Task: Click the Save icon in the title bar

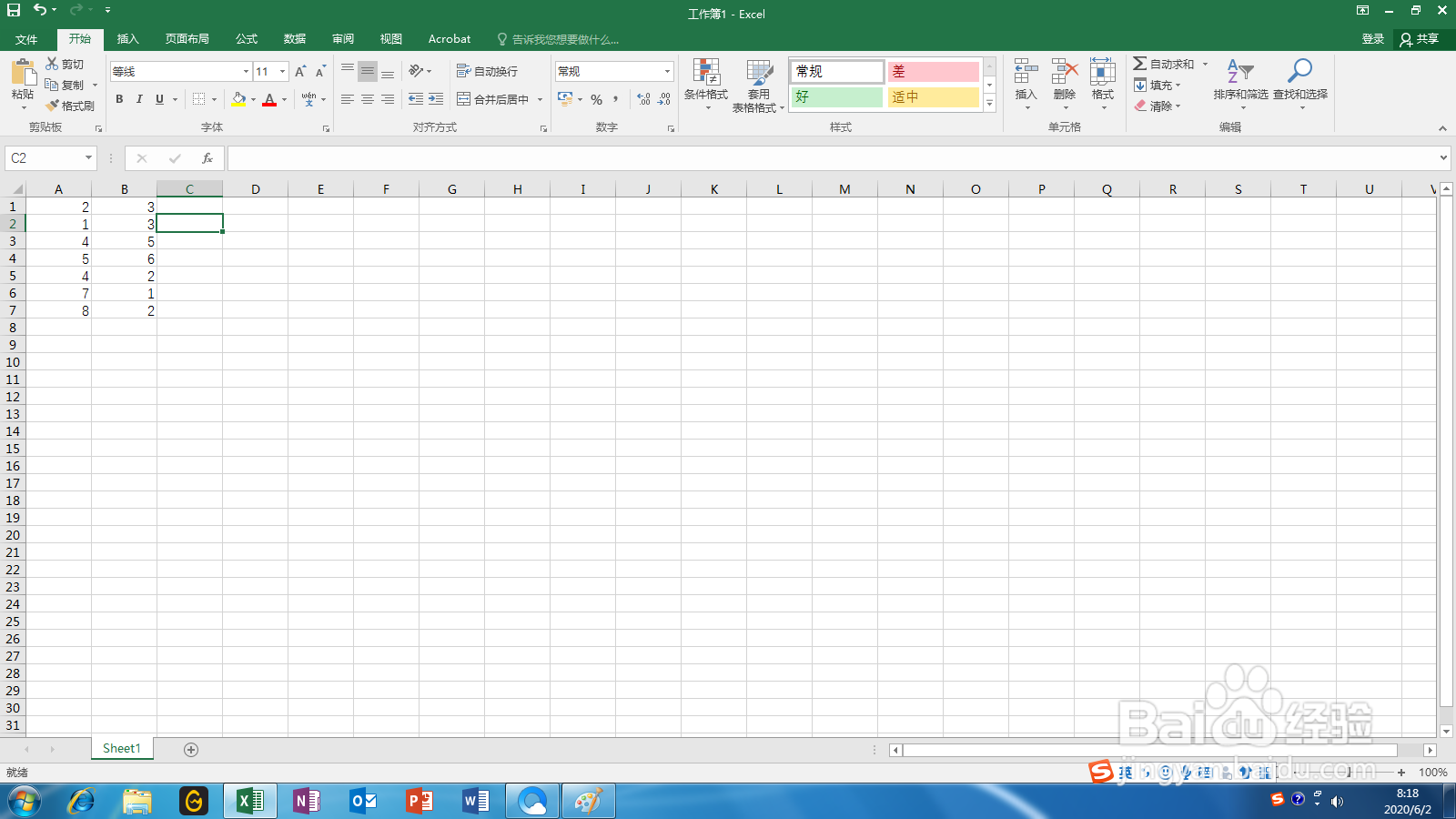Action: coord(14,10)
